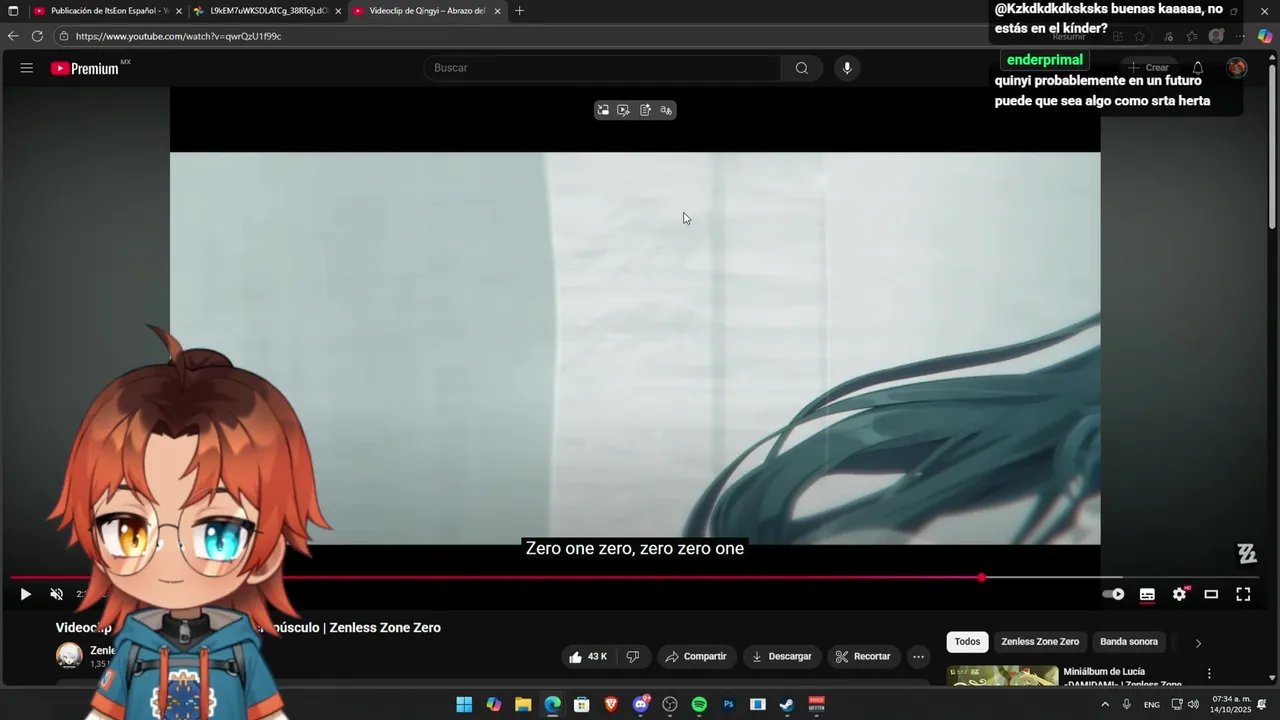
Task: Open Photoshop from taskbar
Action: pos(729,705)
